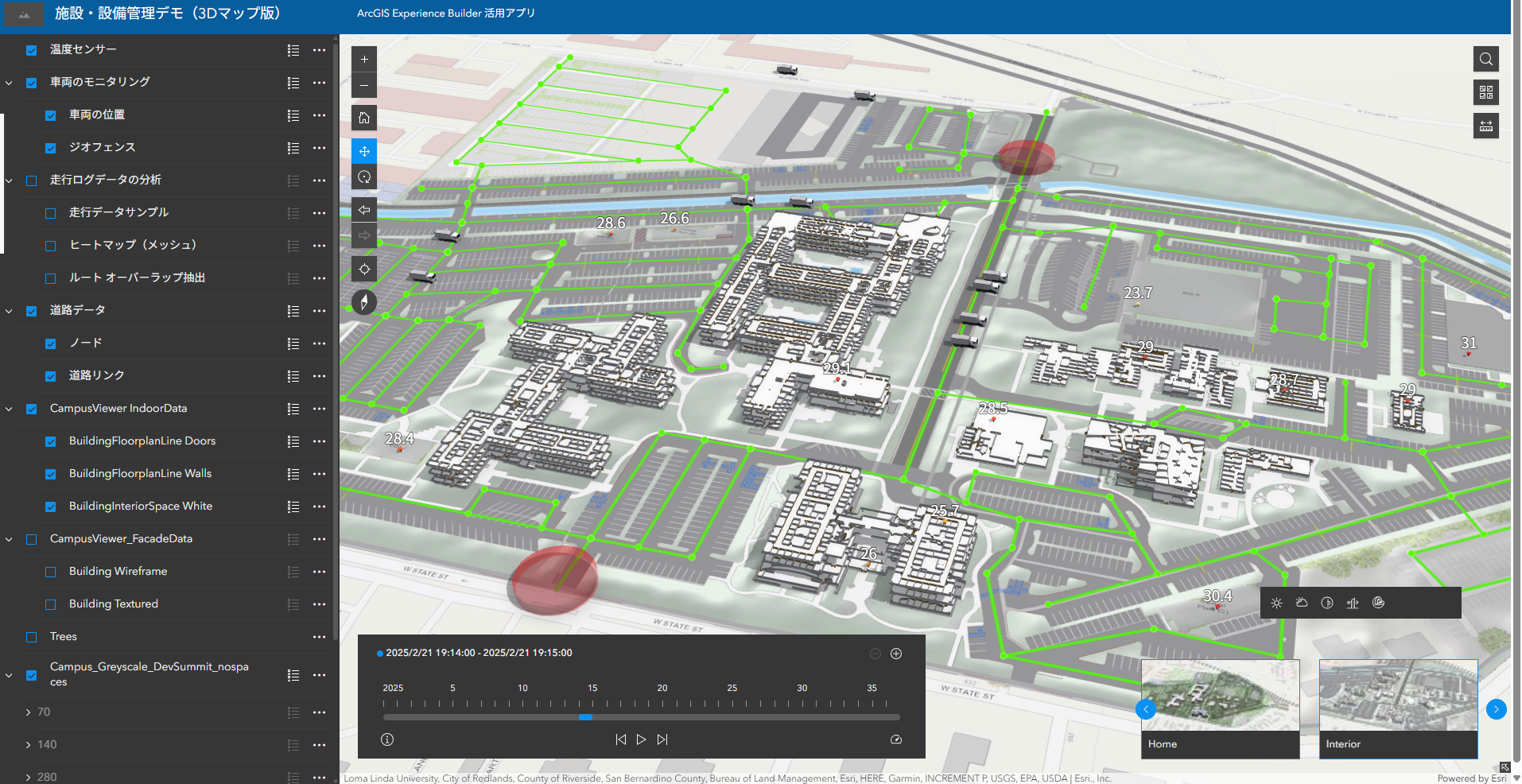1522x784 pixels.
Task: Go to next bookmark with right arrow
Action: (1496, 709)
